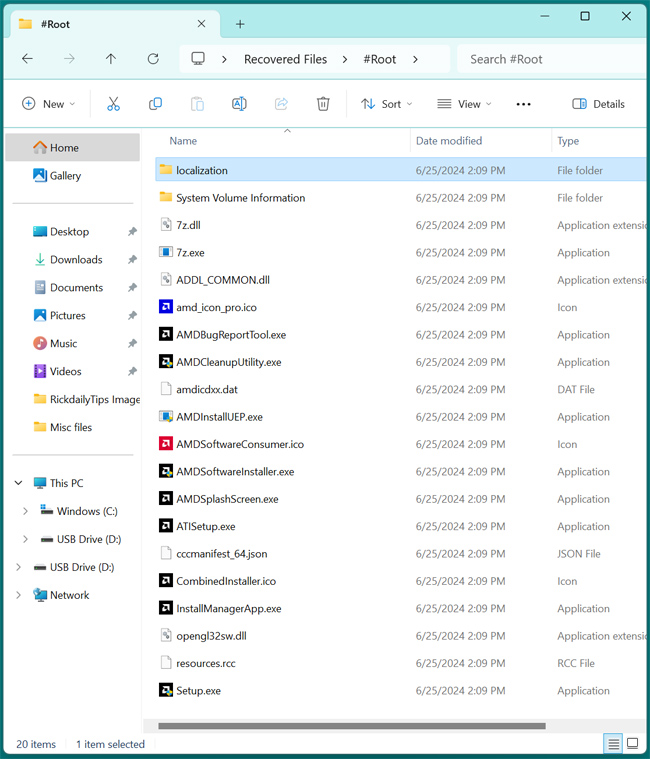Image resolution: width=650 pixels, height=759 pixels.
Task: Click the Search #Root field
Action: [x=551, y=59]
